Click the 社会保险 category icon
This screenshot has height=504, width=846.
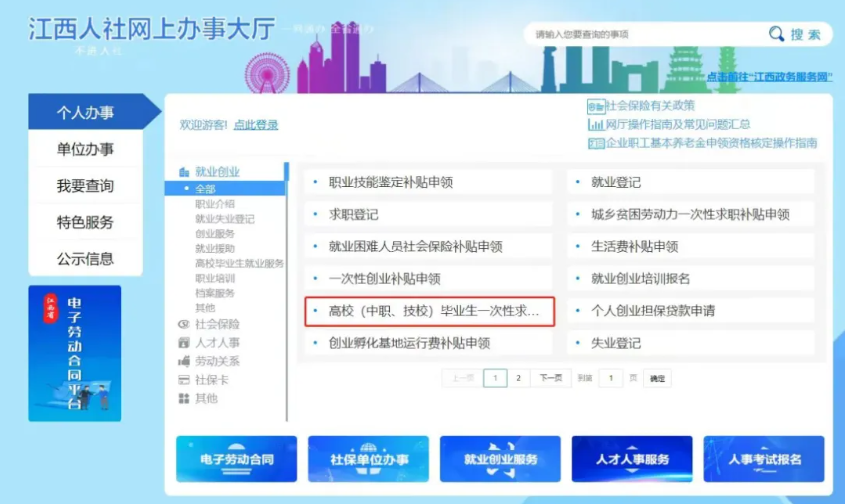click(183, 324)
